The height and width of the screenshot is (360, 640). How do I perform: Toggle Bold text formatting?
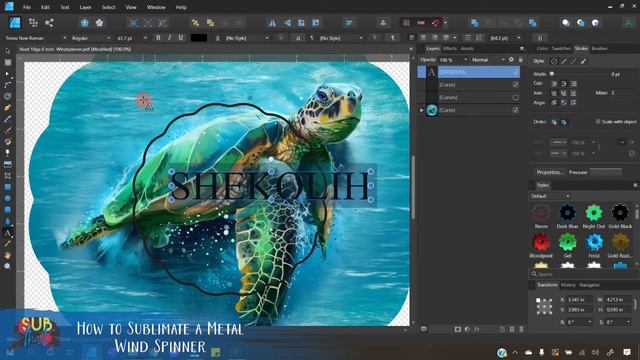[158, 38]
